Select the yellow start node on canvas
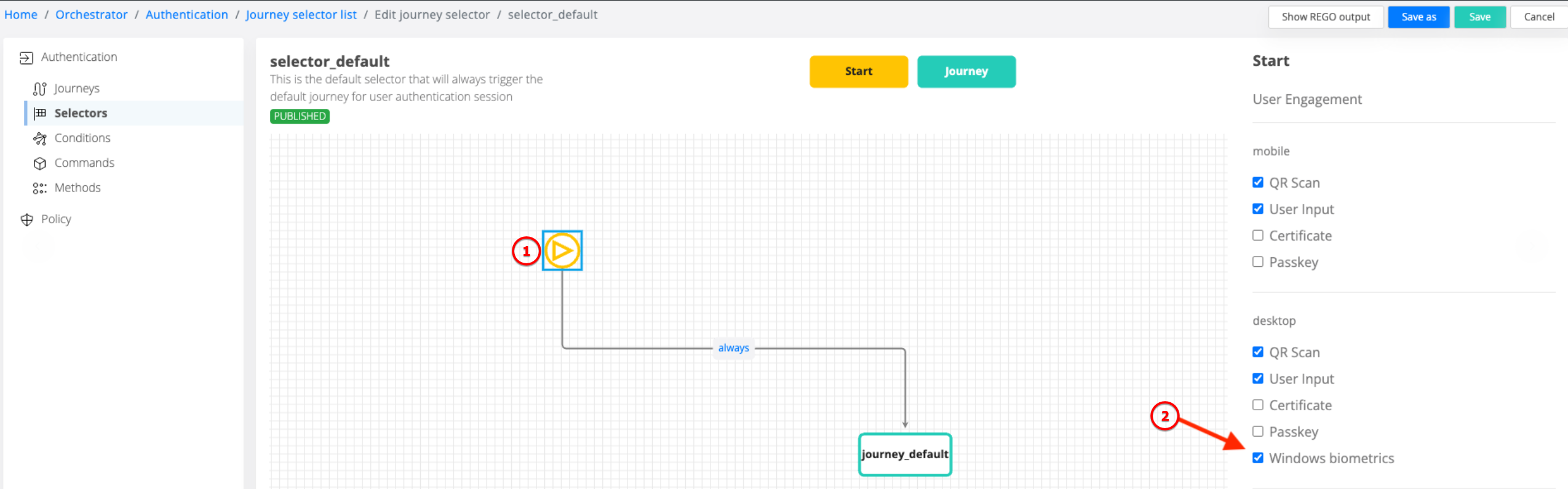This screenshot has width=1568, height=489. (562, 250)
